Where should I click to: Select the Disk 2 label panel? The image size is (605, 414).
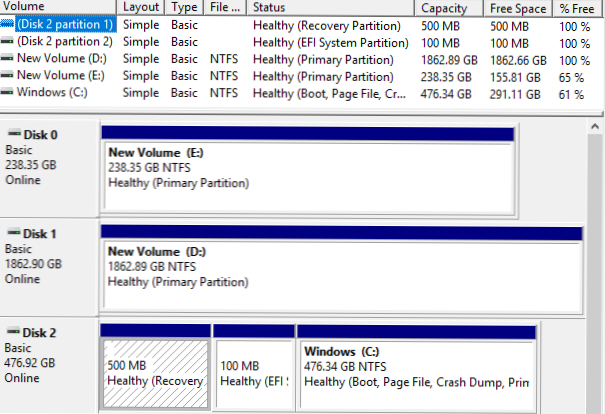[49, 366]
